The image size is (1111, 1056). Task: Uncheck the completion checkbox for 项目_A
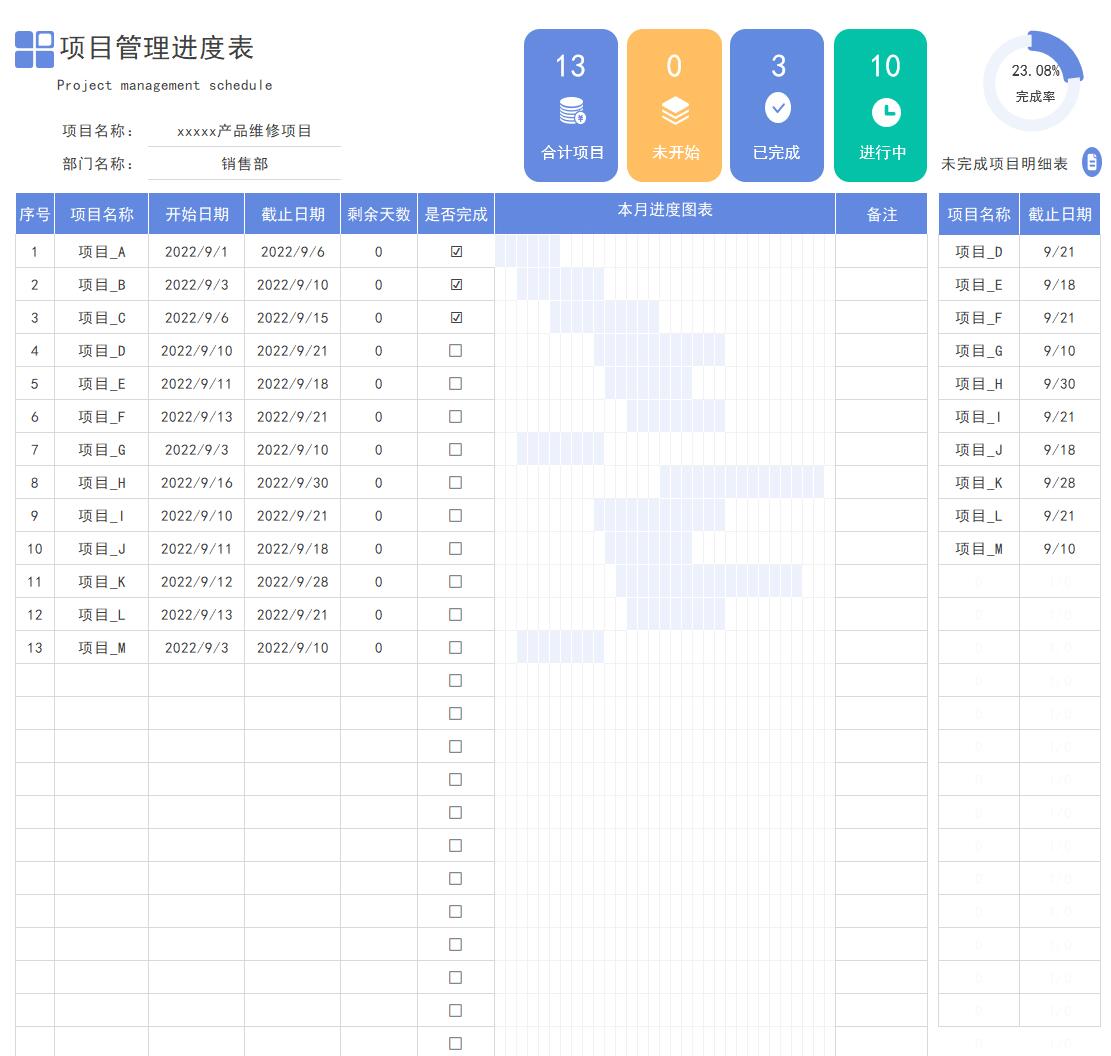pyautogui.click(x=456, y=252)
